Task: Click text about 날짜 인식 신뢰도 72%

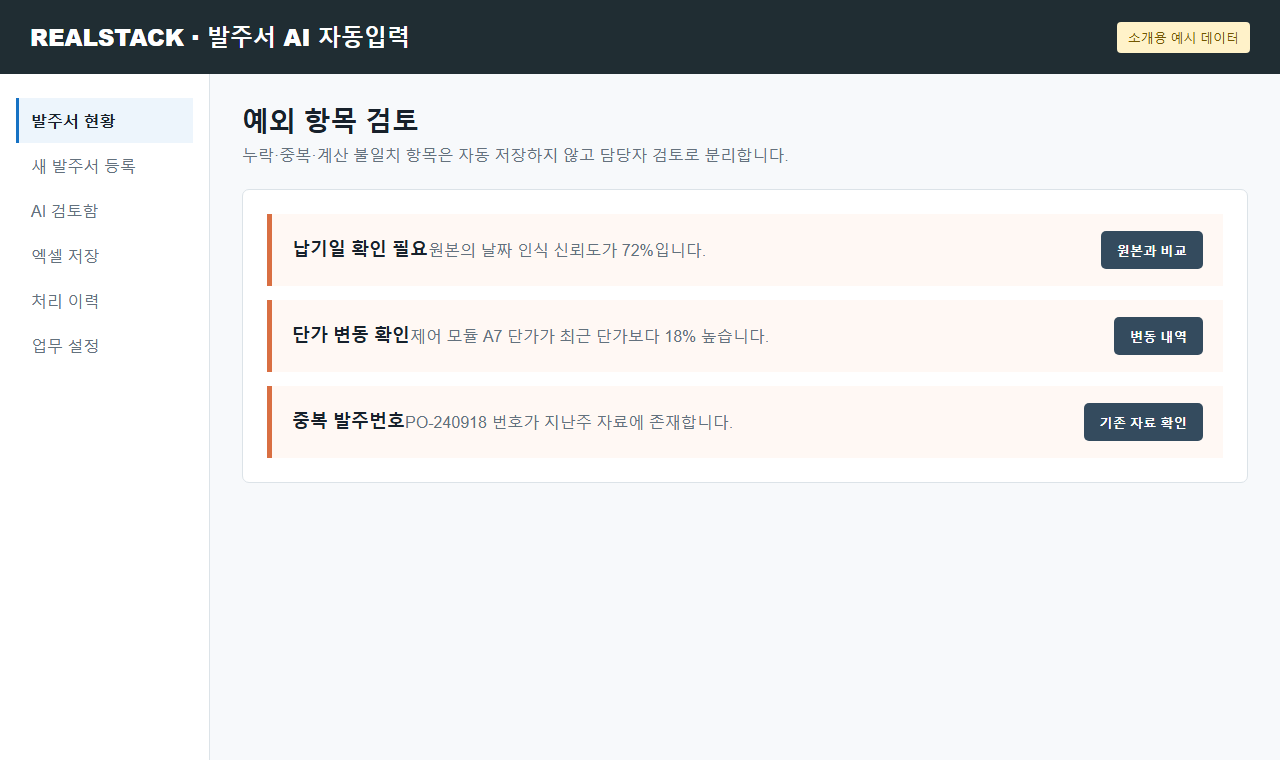Action: click(567, 250)
